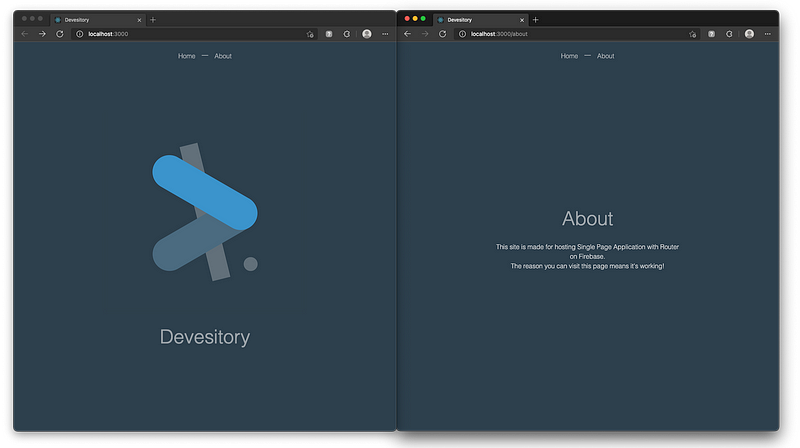Go back in right browser window
The height and width of the screenshot is (448, 800).
(x=407, y=34)
